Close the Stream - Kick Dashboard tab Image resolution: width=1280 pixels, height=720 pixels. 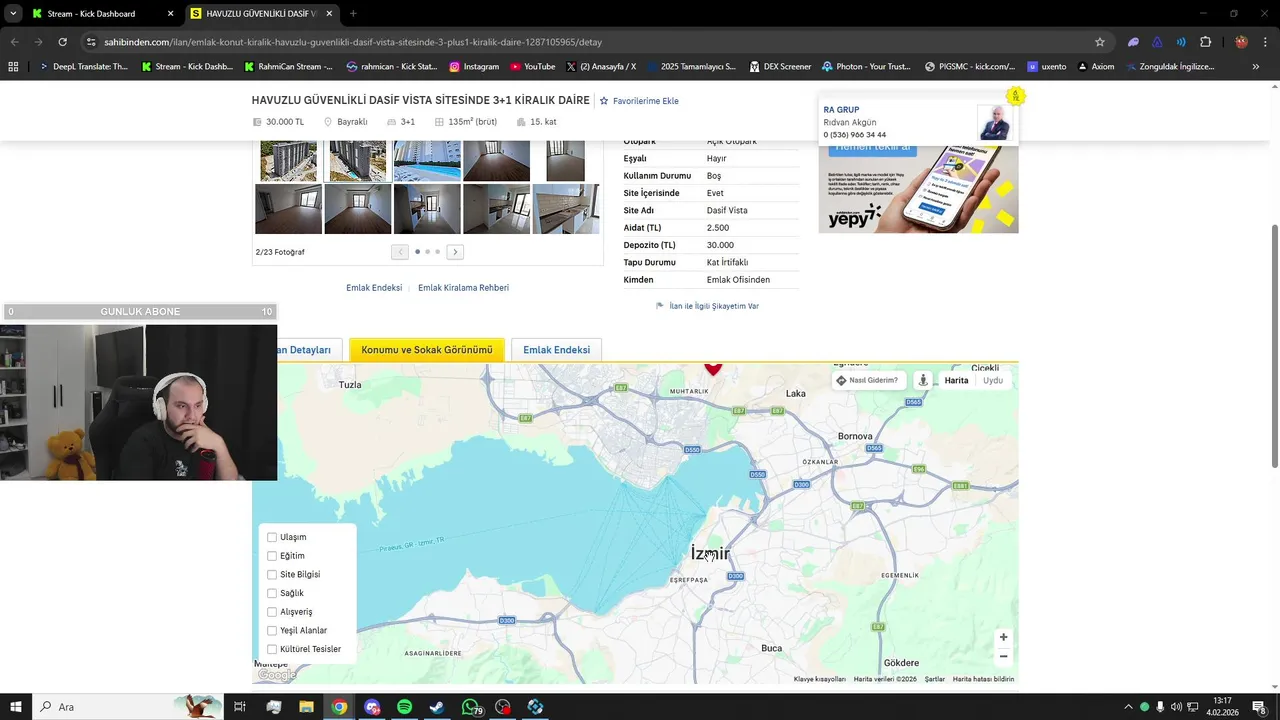pos(170,14)
